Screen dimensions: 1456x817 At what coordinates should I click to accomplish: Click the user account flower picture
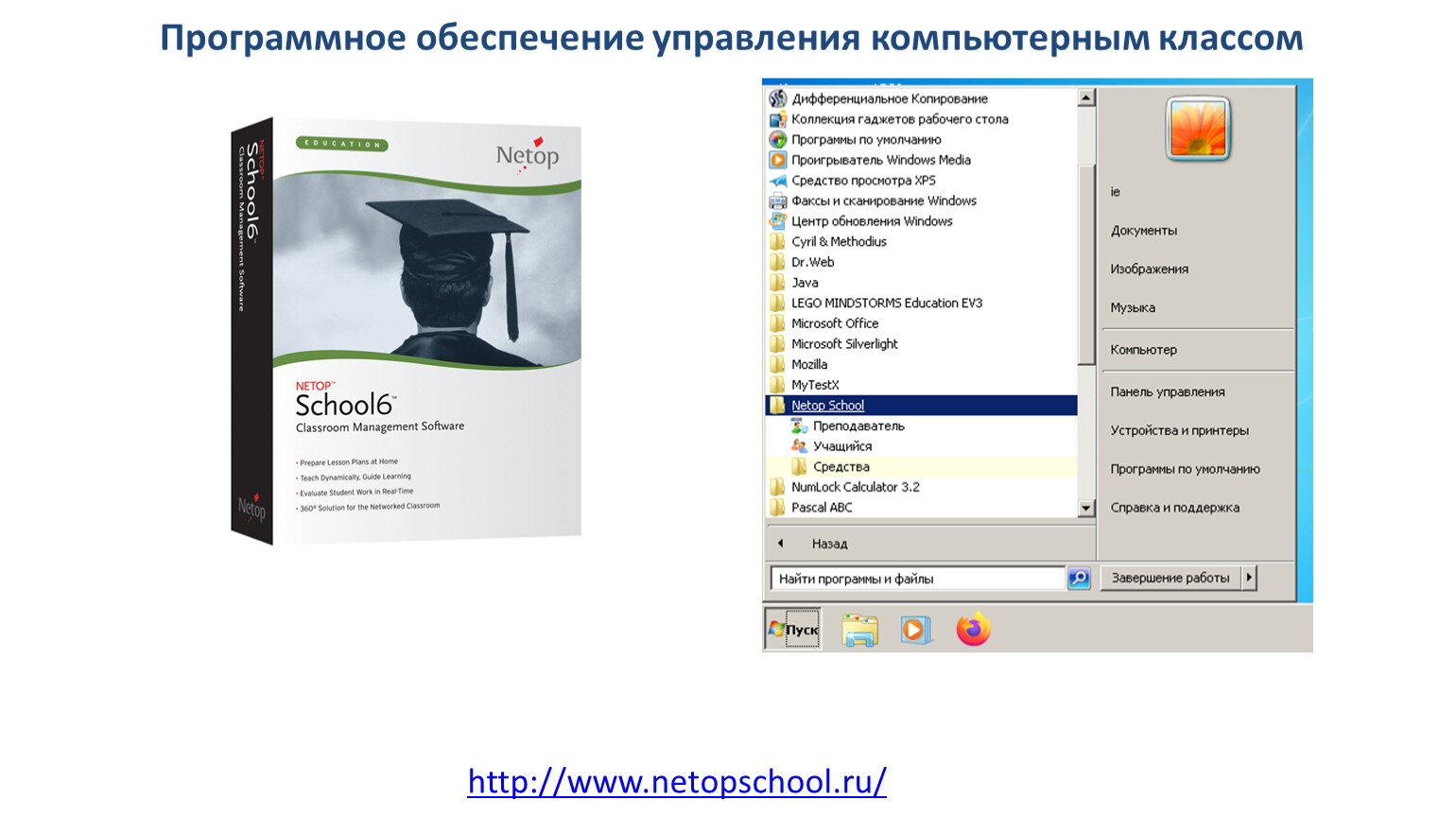(x=1198, y=128)
